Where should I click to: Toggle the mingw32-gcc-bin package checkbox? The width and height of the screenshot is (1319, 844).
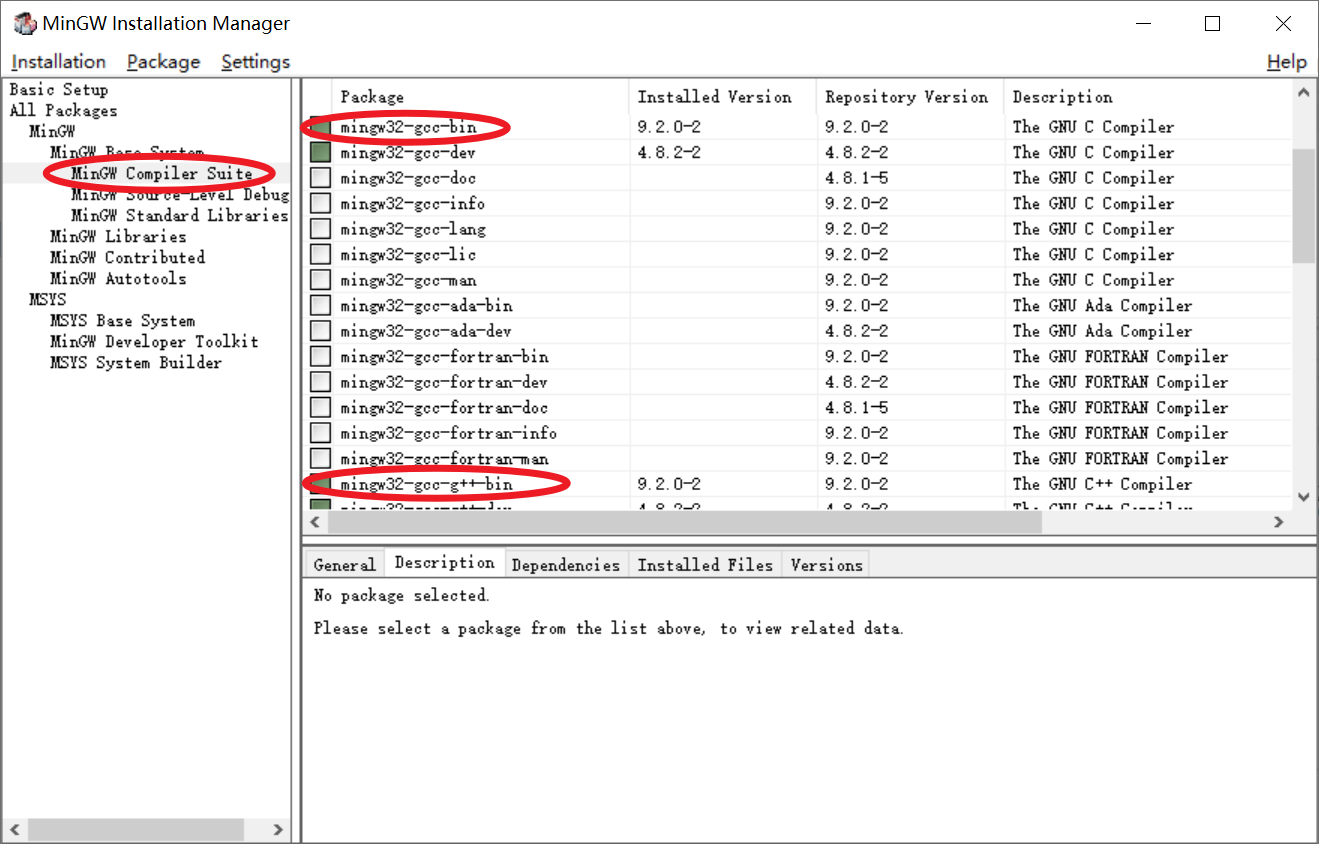pyautogui.click(x=320, y=127)
